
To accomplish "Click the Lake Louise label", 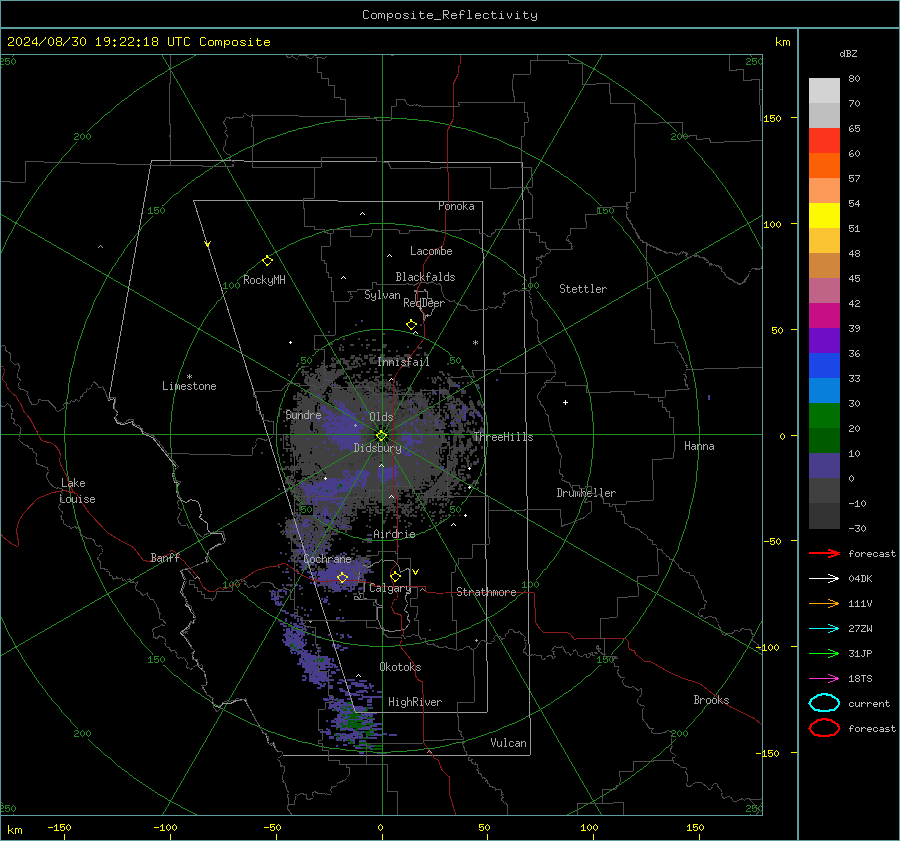I will pos(77,491).
